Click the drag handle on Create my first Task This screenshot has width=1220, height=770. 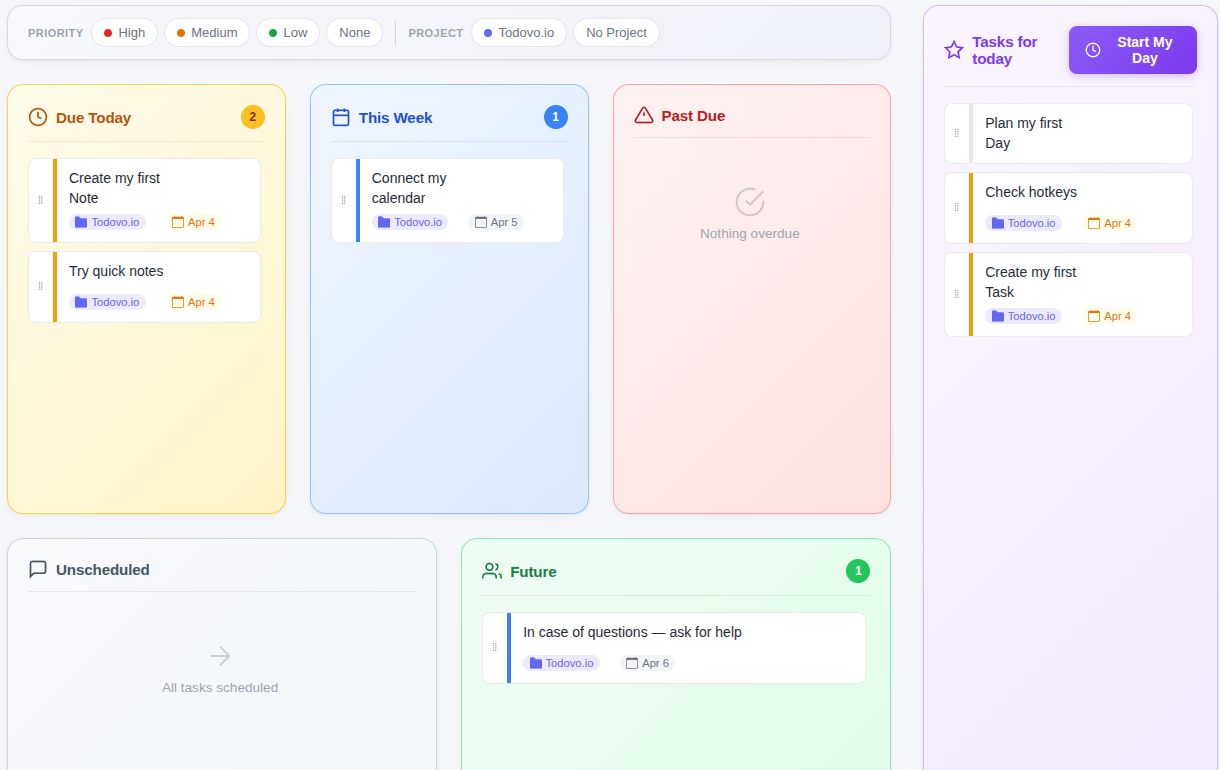[957, 294]
